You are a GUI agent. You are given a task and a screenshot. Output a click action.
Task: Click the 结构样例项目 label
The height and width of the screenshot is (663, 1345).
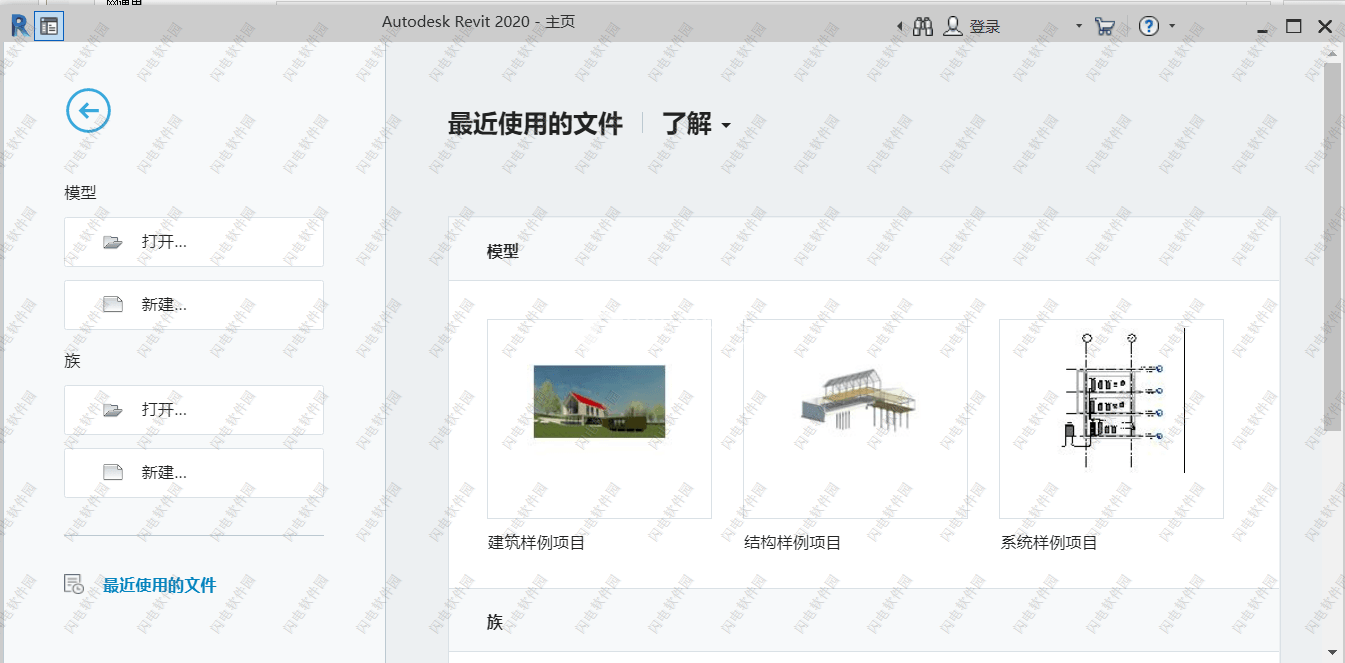tap(793, 543)
